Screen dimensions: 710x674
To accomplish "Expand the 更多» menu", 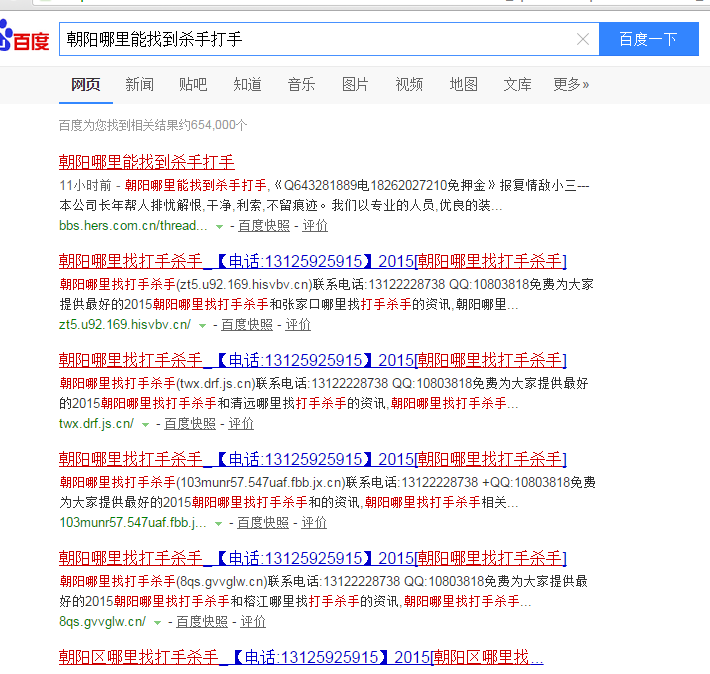I will click(571, 84).
